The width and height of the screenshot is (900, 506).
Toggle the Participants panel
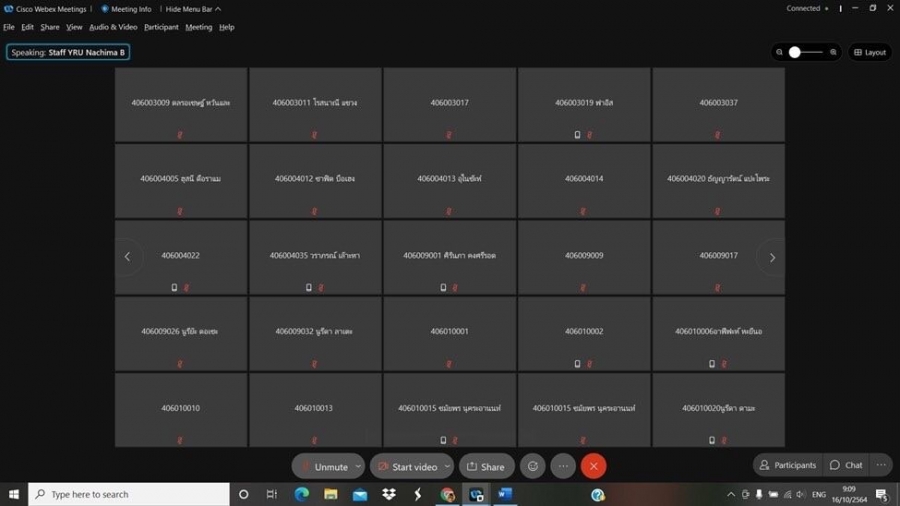pos(788,465)
